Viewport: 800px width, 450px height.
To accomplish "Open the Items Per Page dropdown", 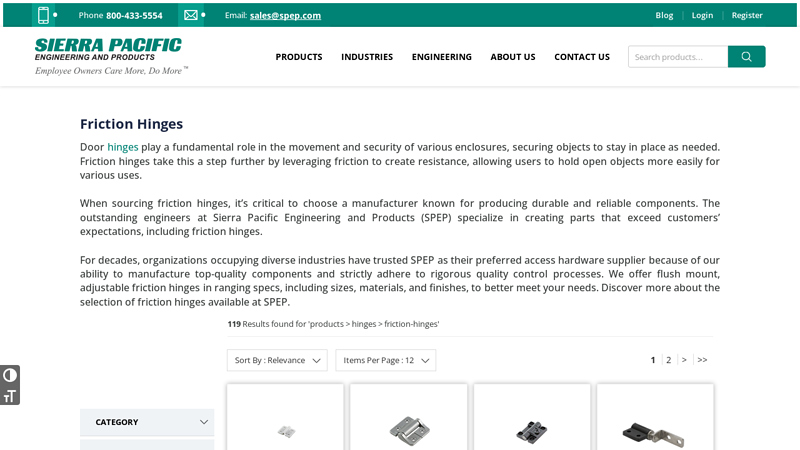I will (385, 360).
